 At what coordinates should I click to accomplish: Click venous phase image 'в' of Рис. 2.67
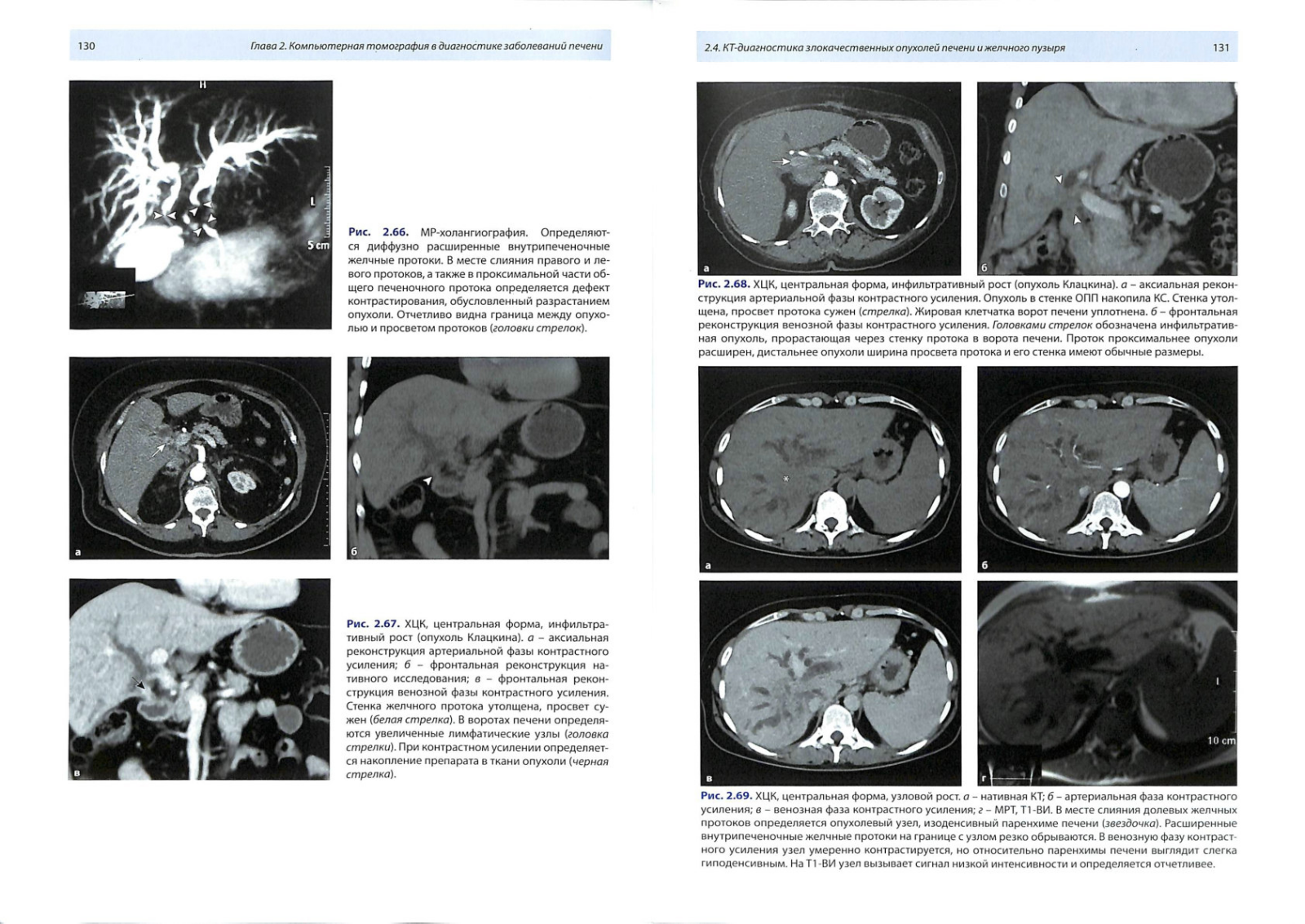(200, 679)
